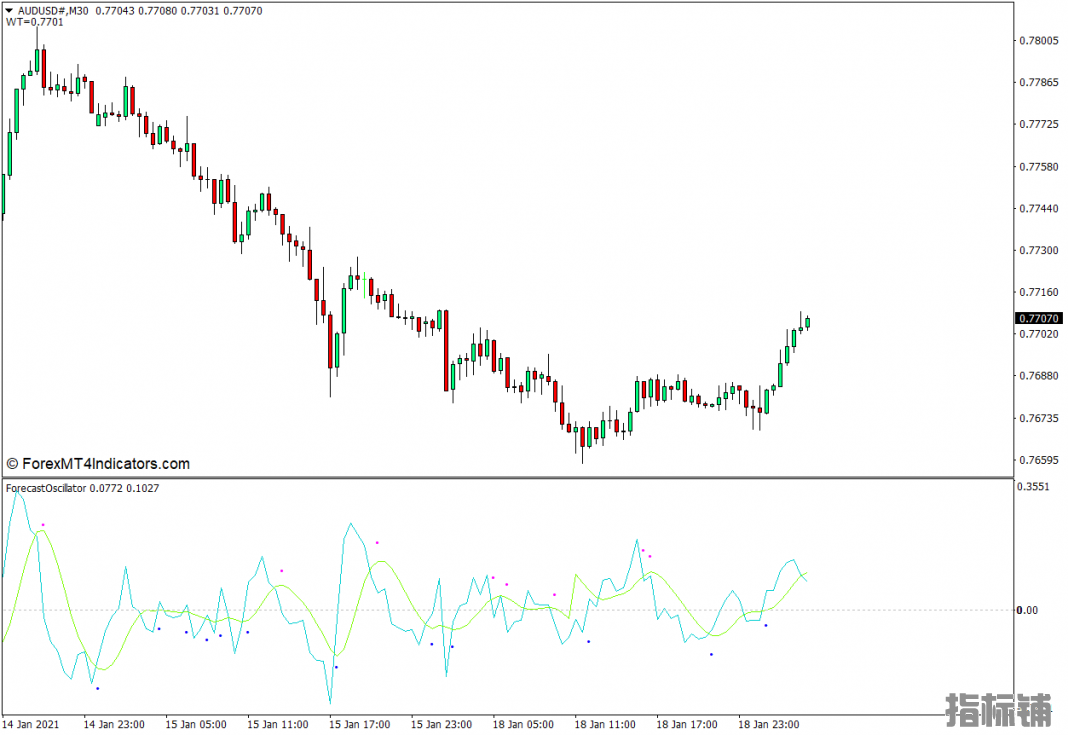Click the 0.76595 level on price axis
1068x735 pixels.
pyautogui.click(x=1038, y=461)
